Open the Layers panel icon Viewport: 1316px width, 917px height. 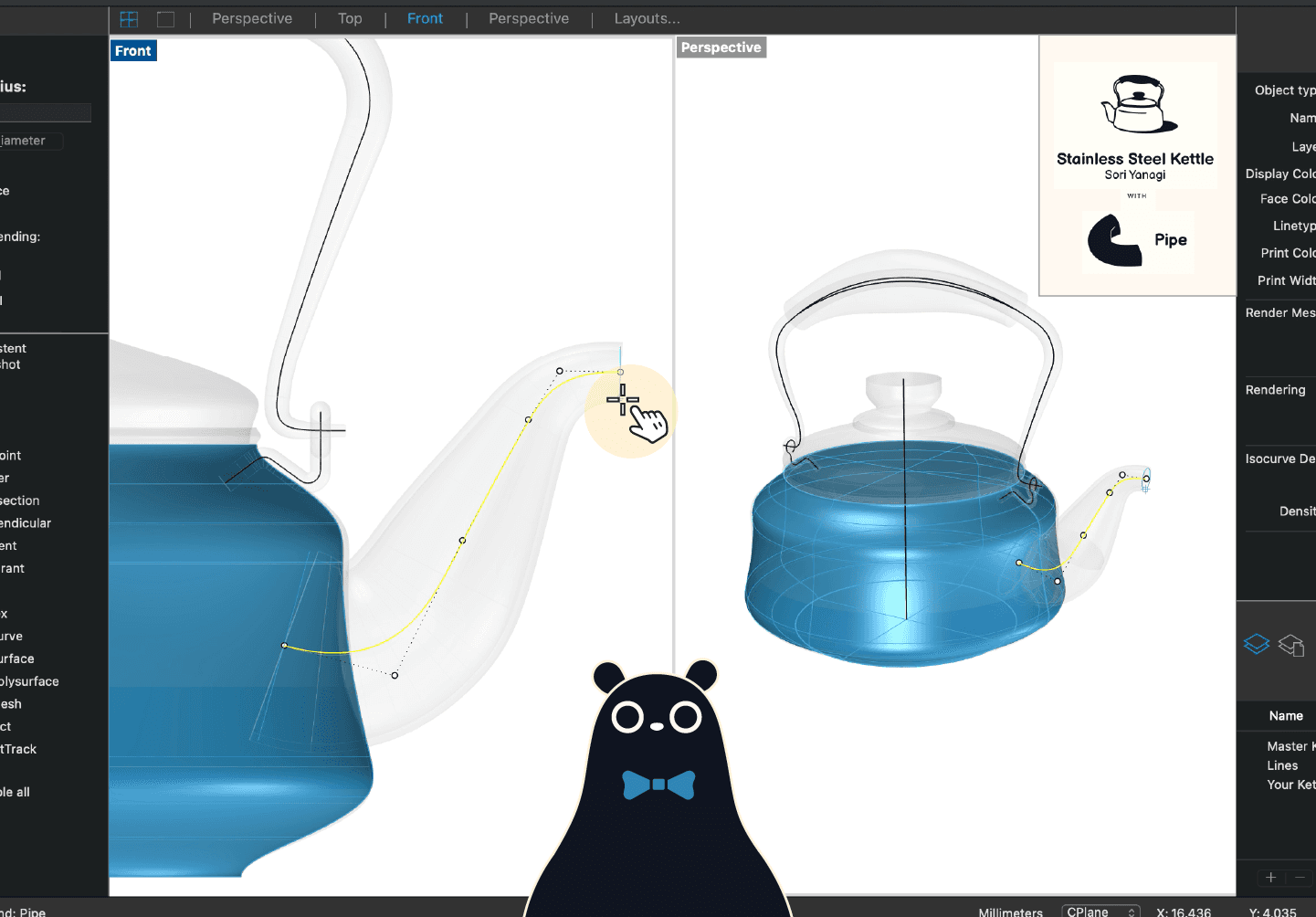(x=1257, y=645)
